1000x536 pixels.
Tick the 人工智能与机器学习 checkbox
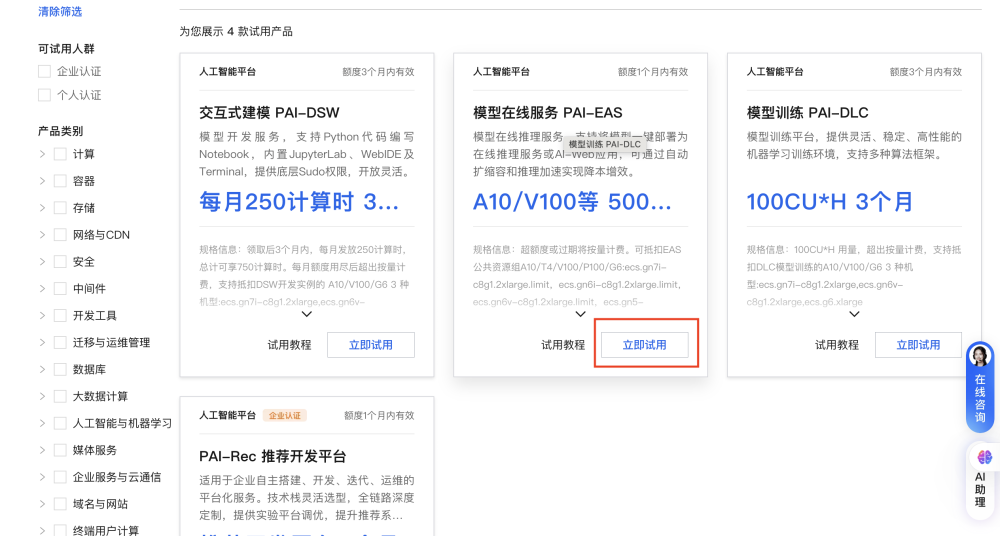[x=60, y=423]
